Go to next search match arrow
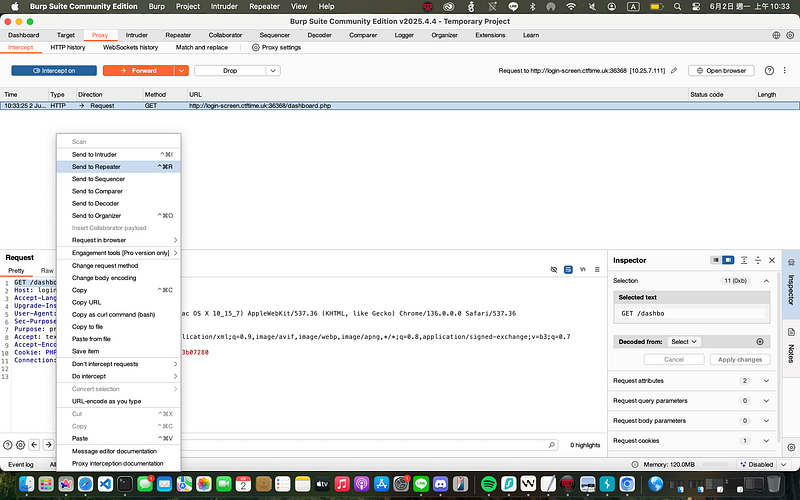The width and height of the screenshot is (800, 500). (48, 445)
